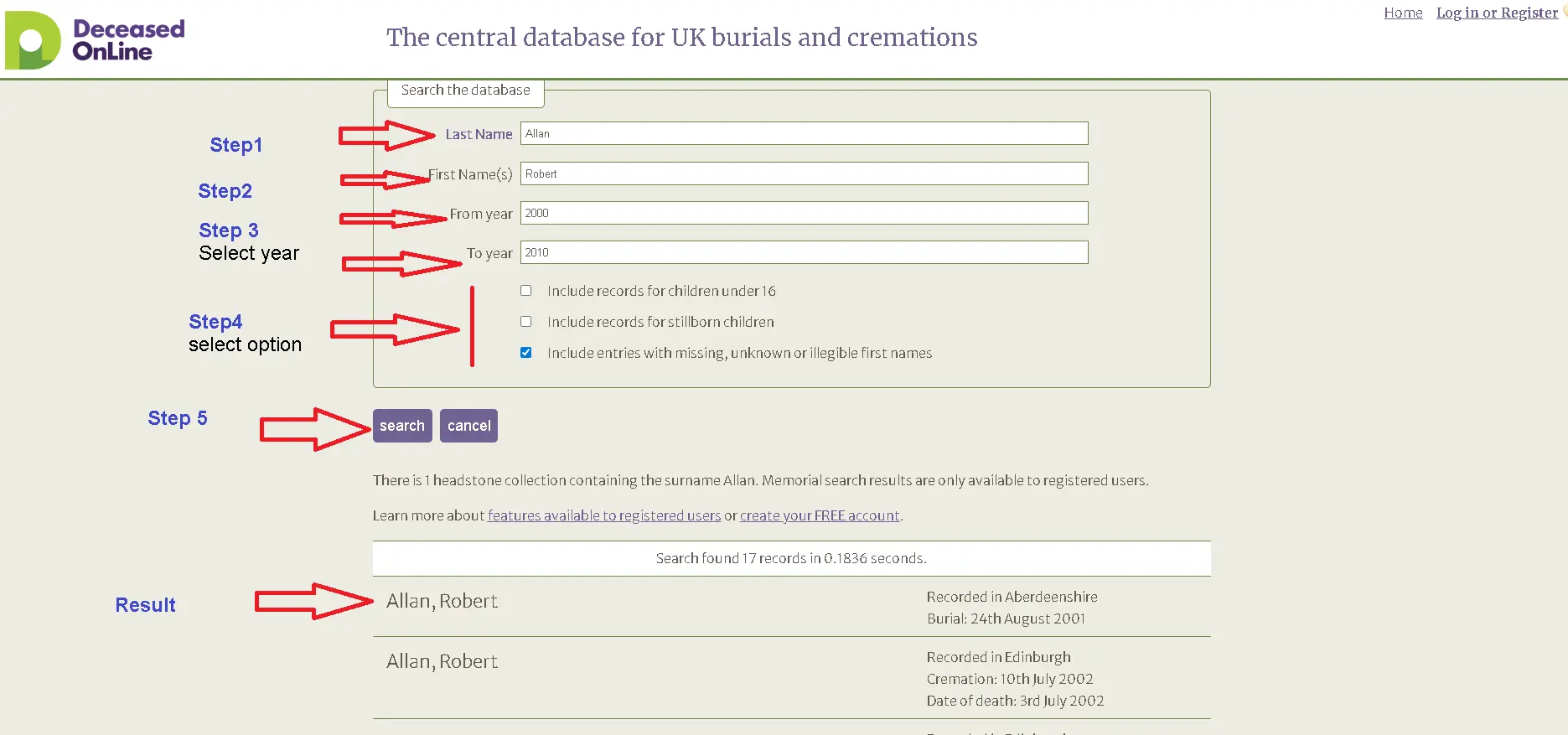1568x735 pixels.
Task: Click the From year field
Action: click(804, 213)
